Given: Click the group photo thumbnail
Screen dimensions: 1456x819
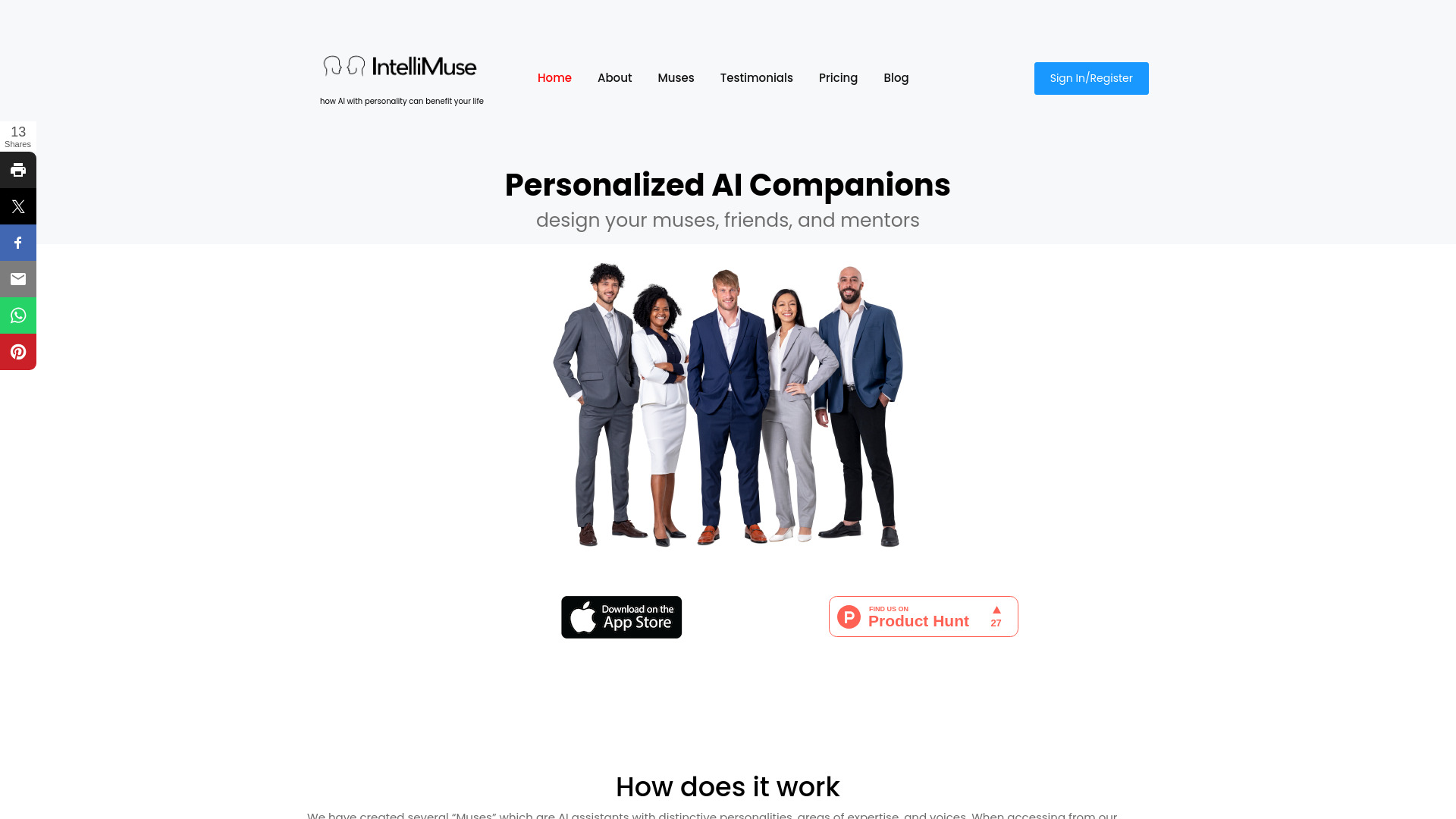Looking at the screenshot, I should [x=728, y=405].
